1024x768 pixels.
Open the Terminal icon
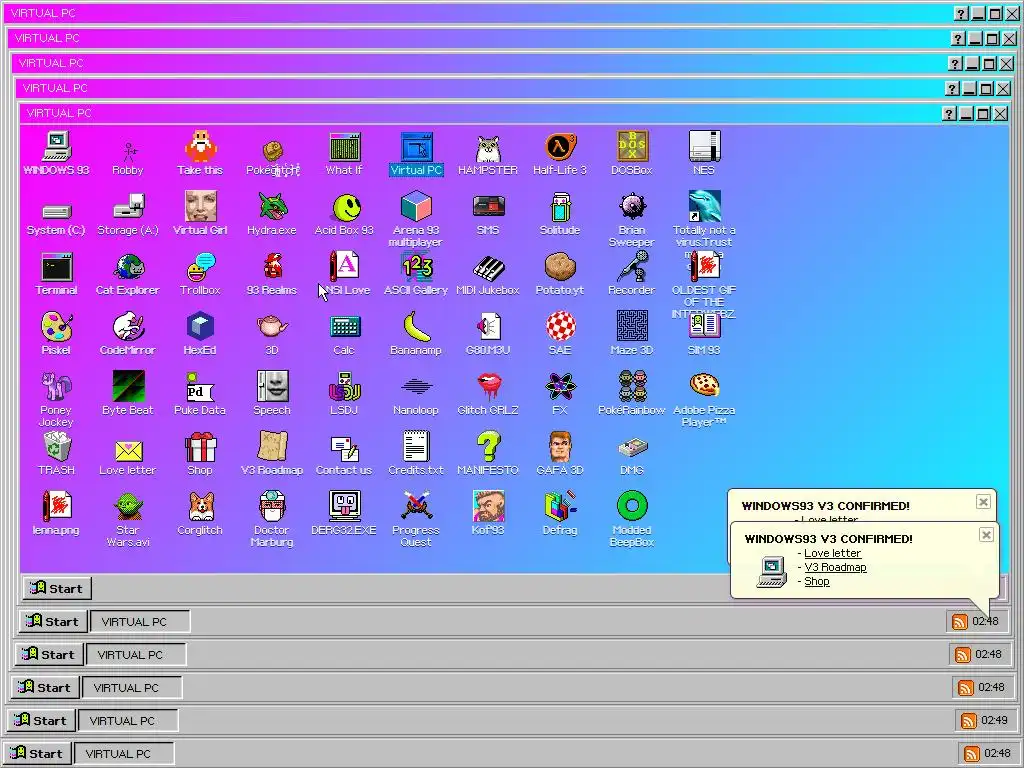tap(56, 274)
